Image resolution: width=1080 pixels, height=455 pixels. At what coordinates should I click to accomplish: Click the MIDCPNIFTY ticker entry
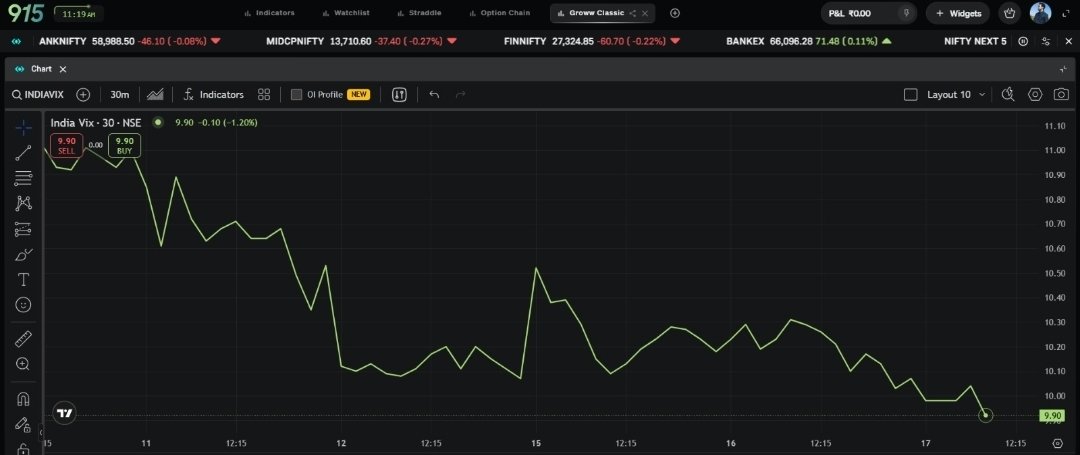362,41
